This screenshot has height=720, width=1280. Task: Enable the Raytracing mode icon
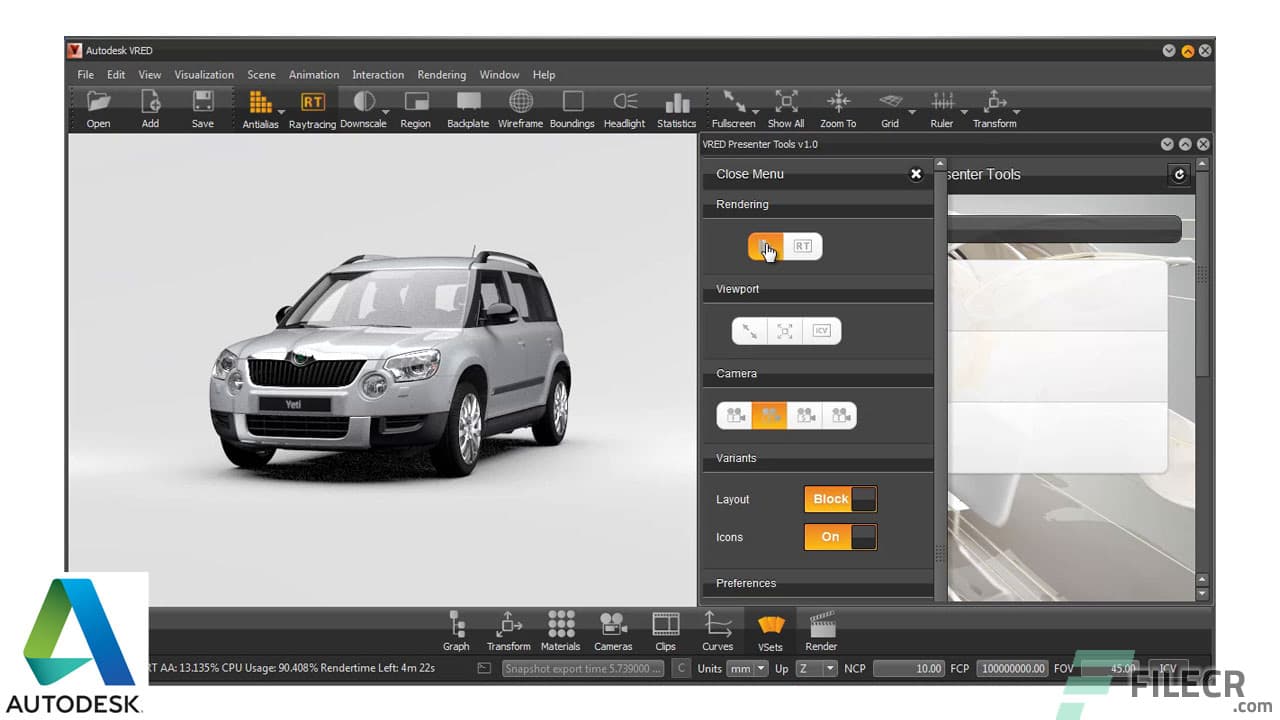coord(312,103)
